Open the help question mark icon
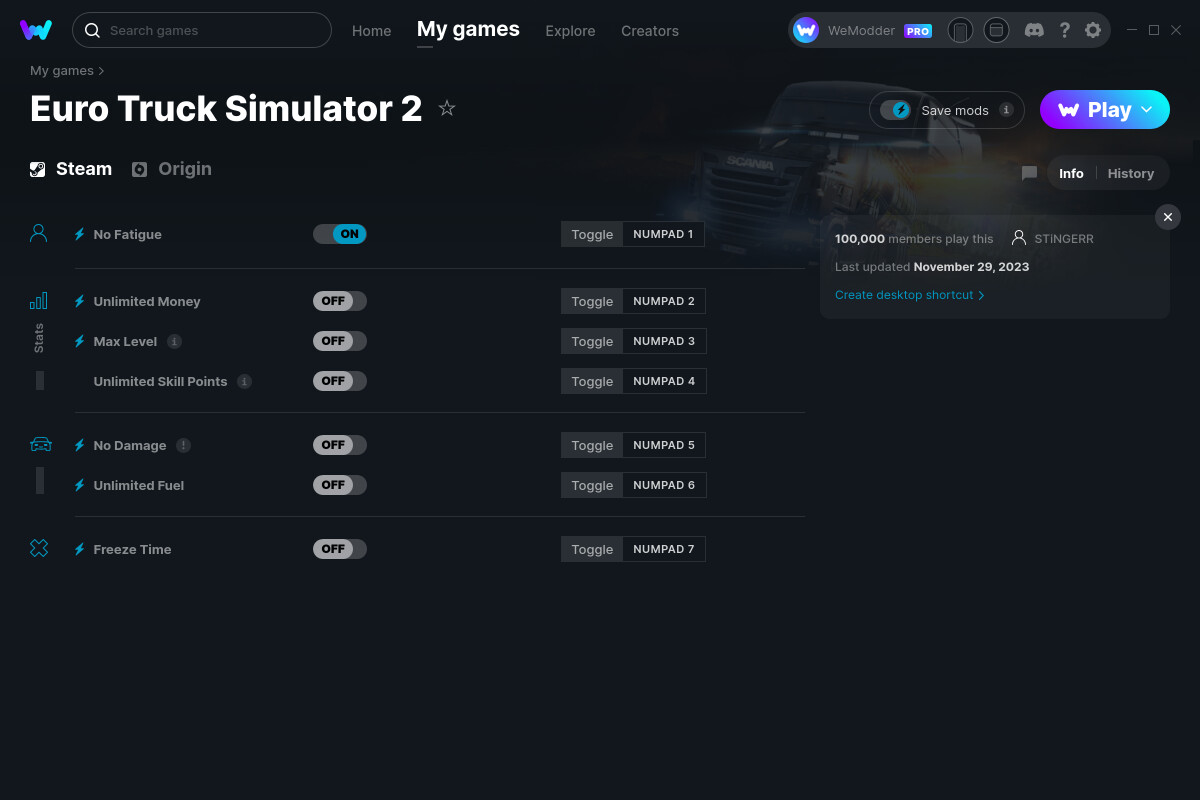Screen dimensions: 1200x800 point(1064,30)
